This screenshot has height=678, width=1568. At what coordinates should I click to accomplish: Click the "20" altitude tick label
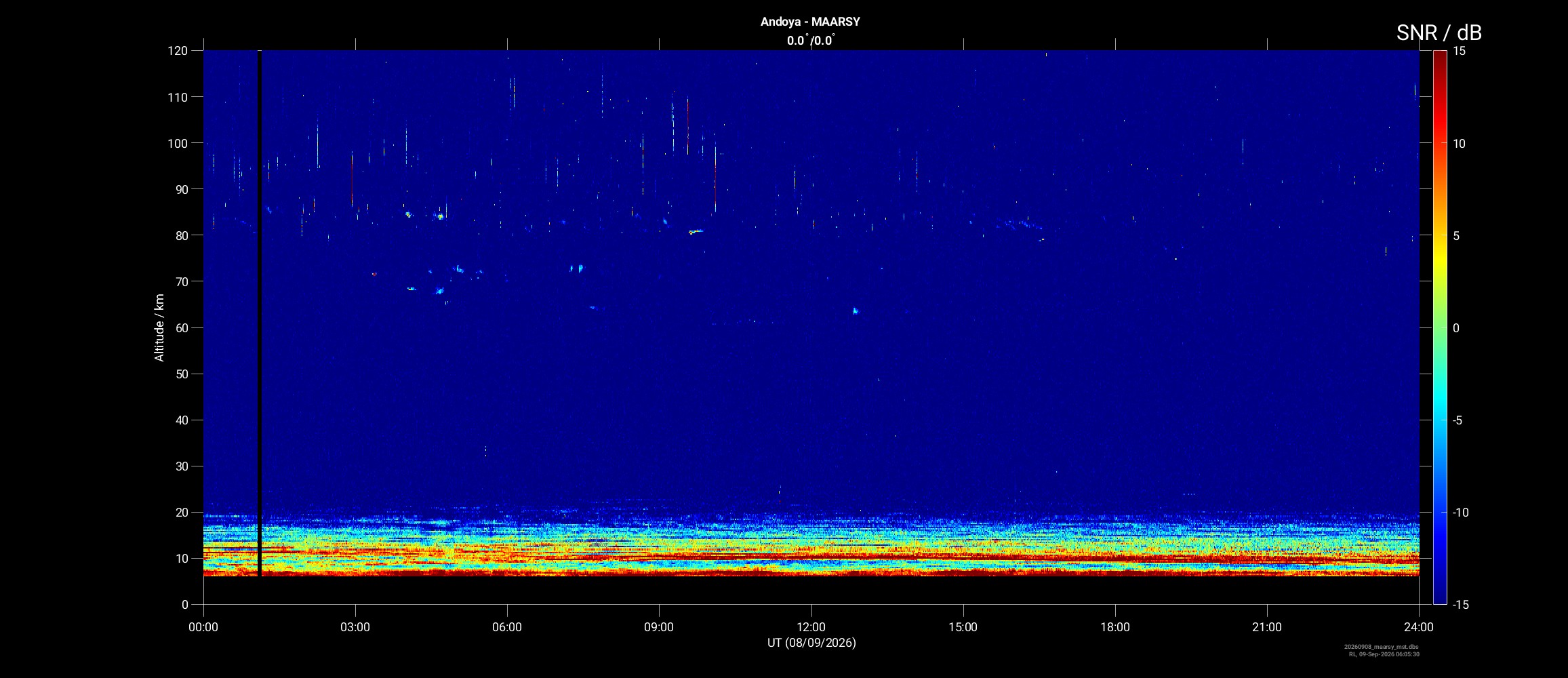pyautogui.click(x=181, y=512)
